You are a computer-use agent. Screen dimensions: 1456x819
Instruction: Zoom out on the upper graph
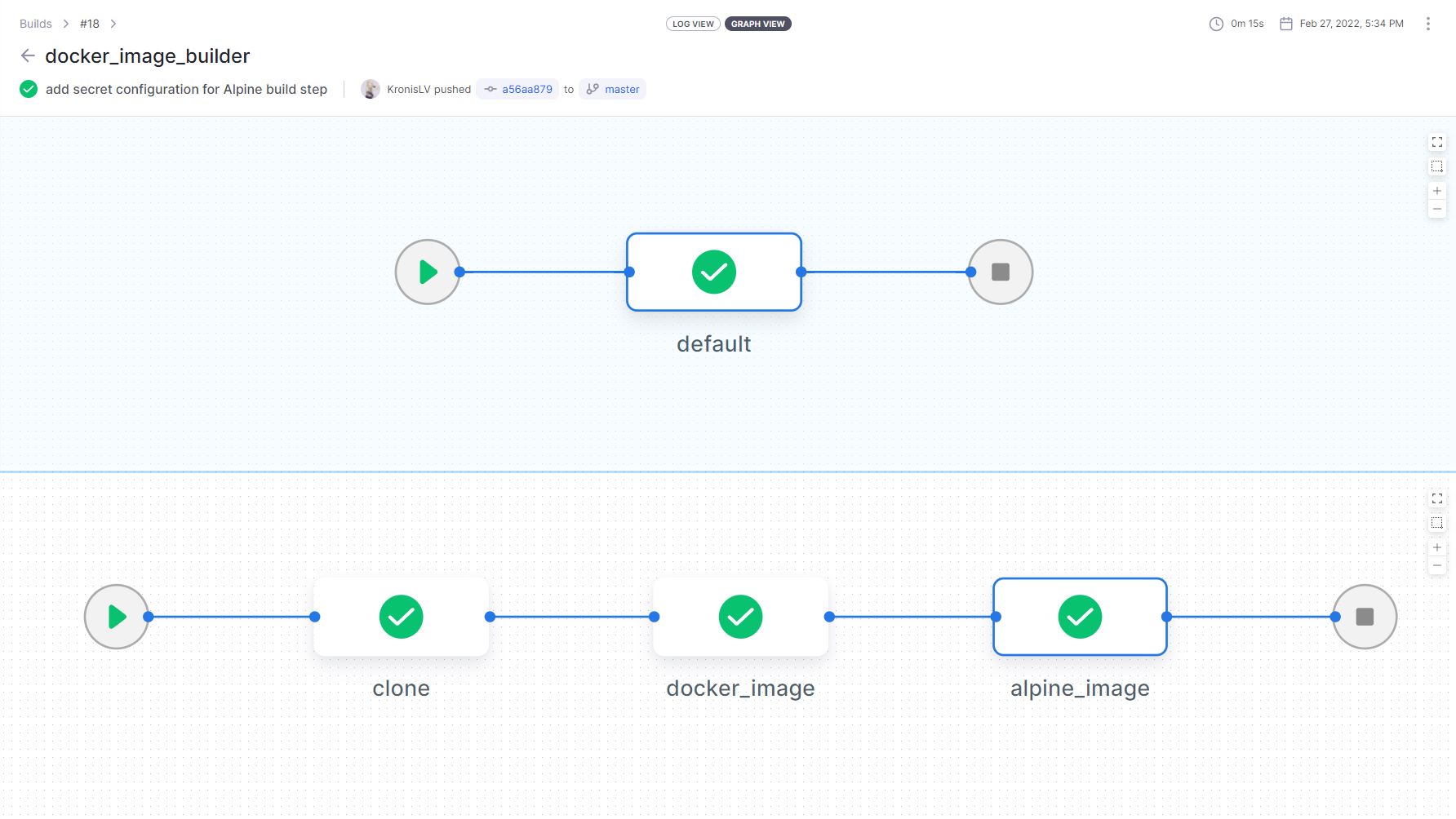(1437, 210)
